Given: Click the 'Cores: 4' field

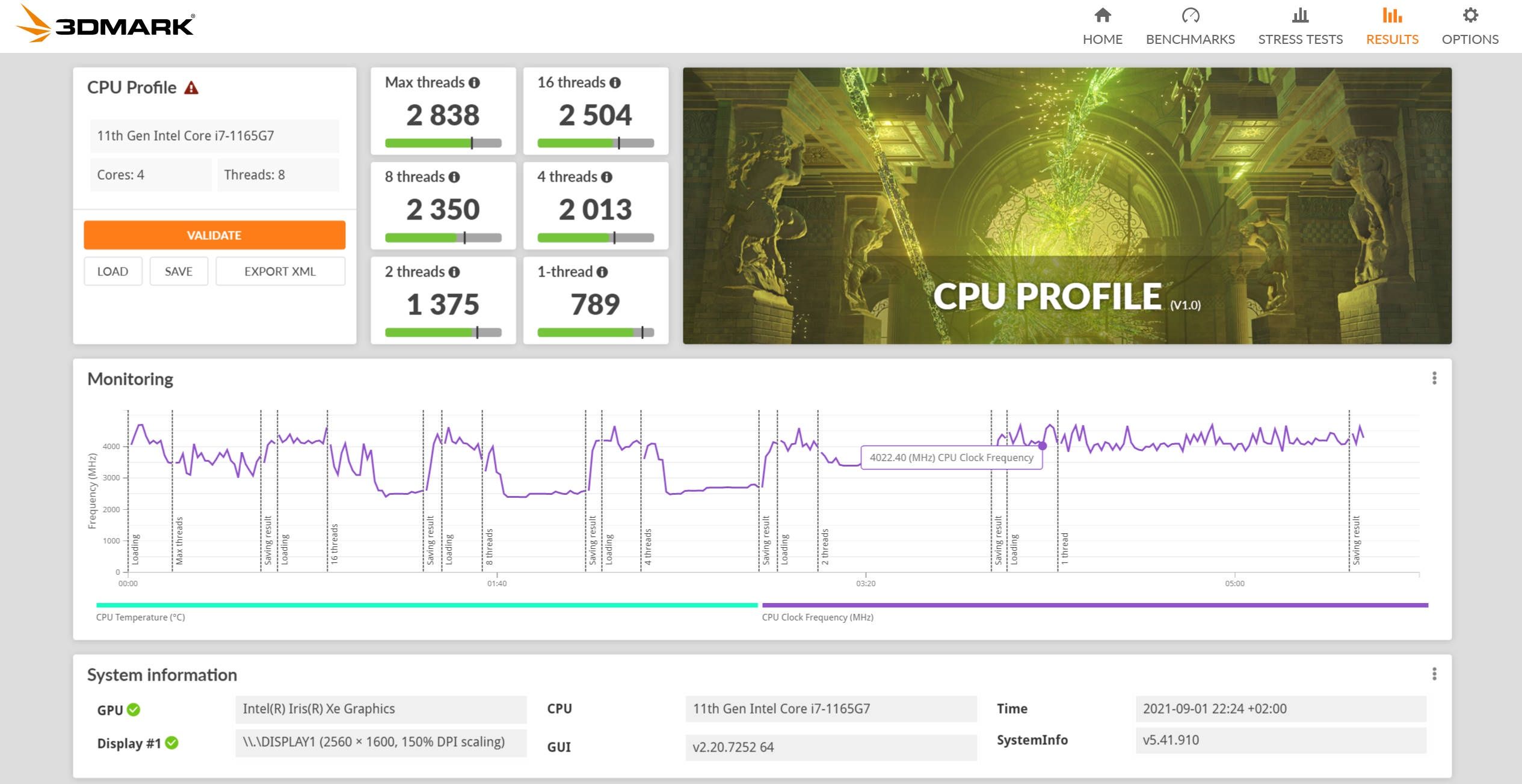Looking at the screenshot, I should [x=150, y=175].
